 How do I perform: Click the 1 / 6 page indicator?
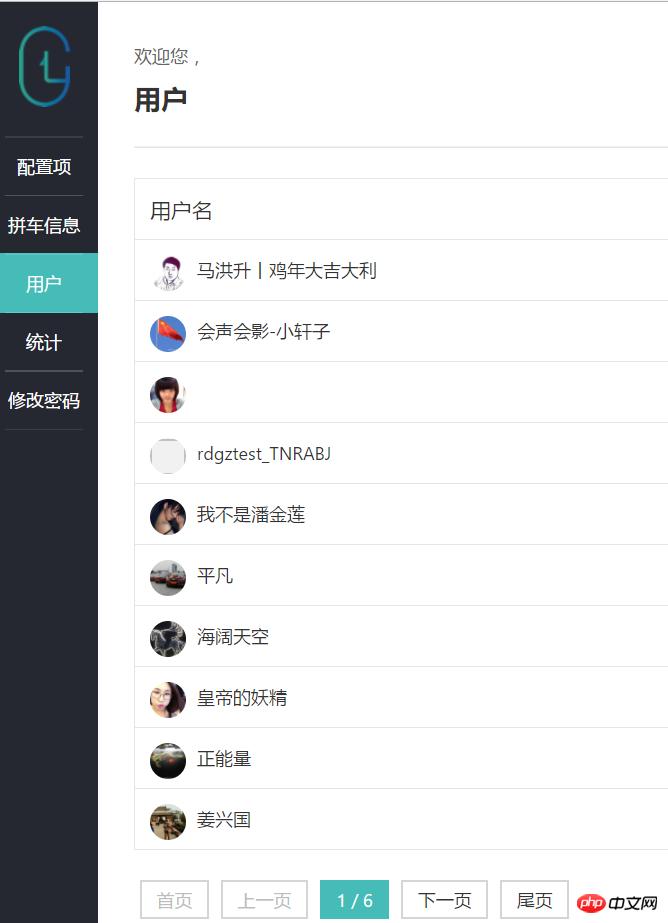pyautogui.click(x=354, y=899)
